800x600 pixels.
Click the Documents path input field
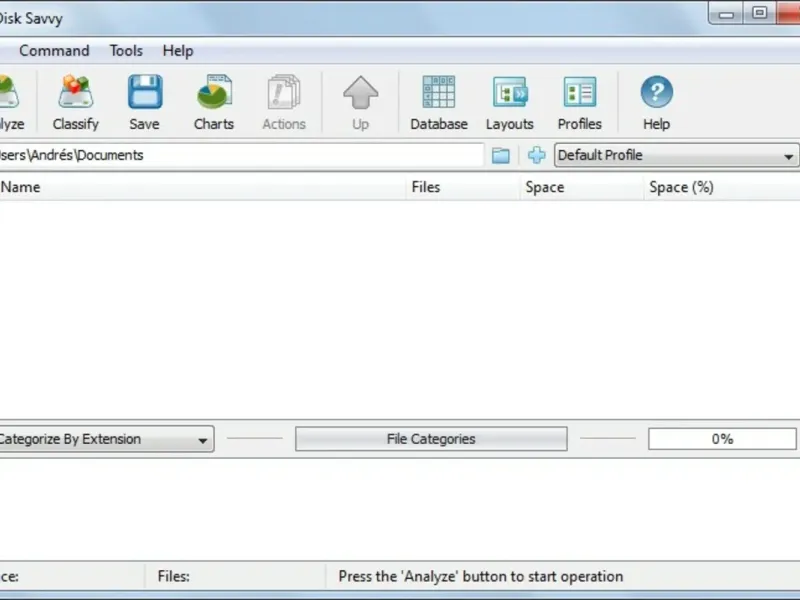(x=241, y=155)
